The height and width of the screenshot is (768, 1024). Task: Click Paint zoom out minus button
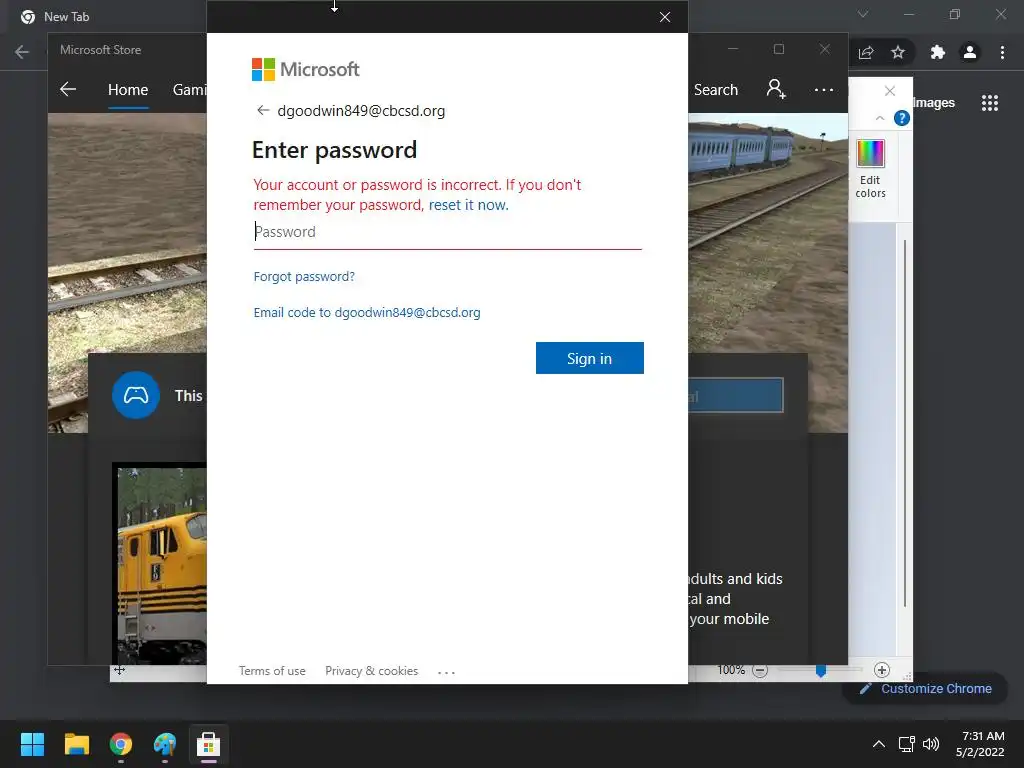(760, 671)
